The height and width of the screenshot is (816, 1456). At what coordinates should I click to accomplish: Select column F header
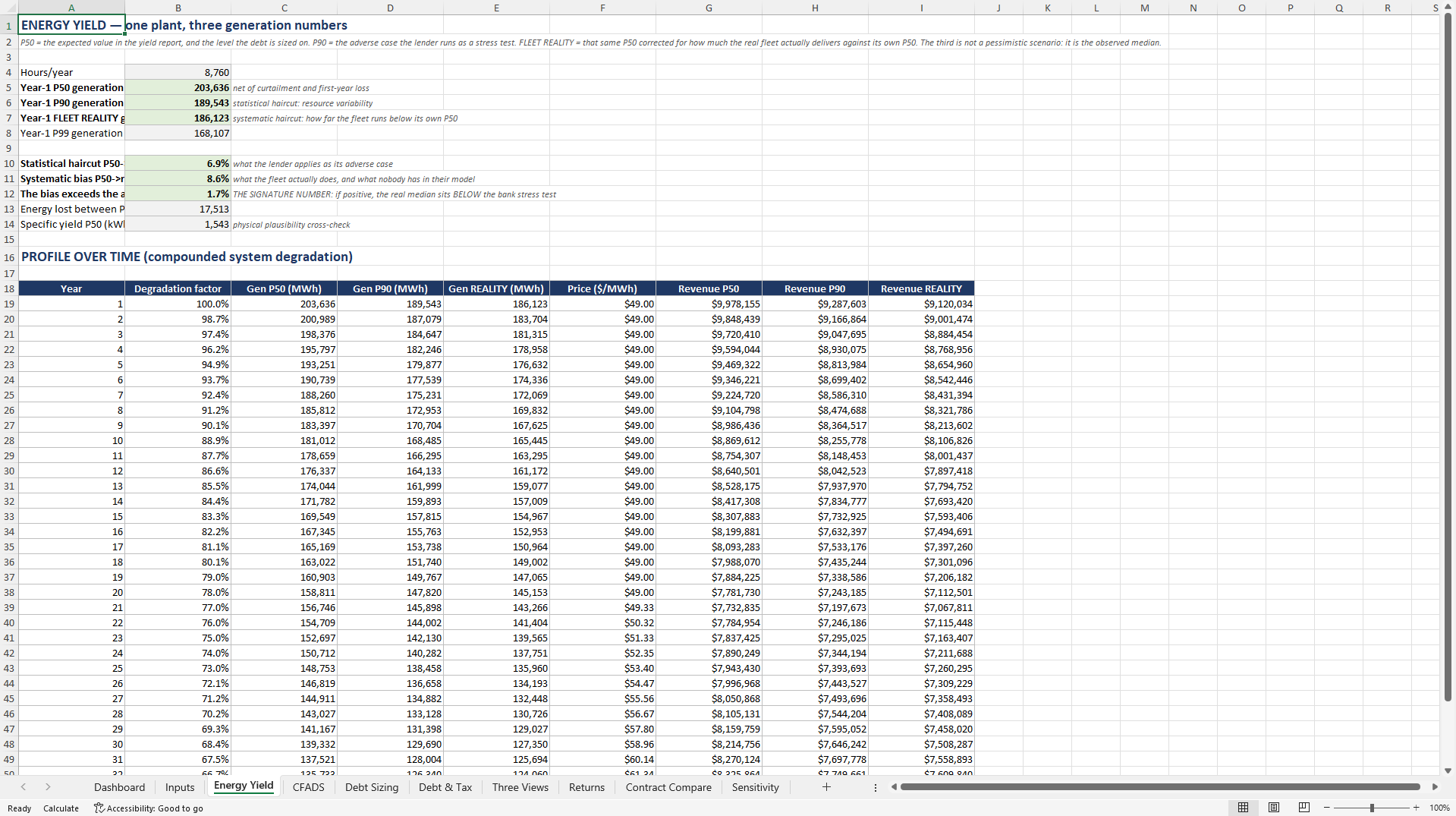pos(602,8)
